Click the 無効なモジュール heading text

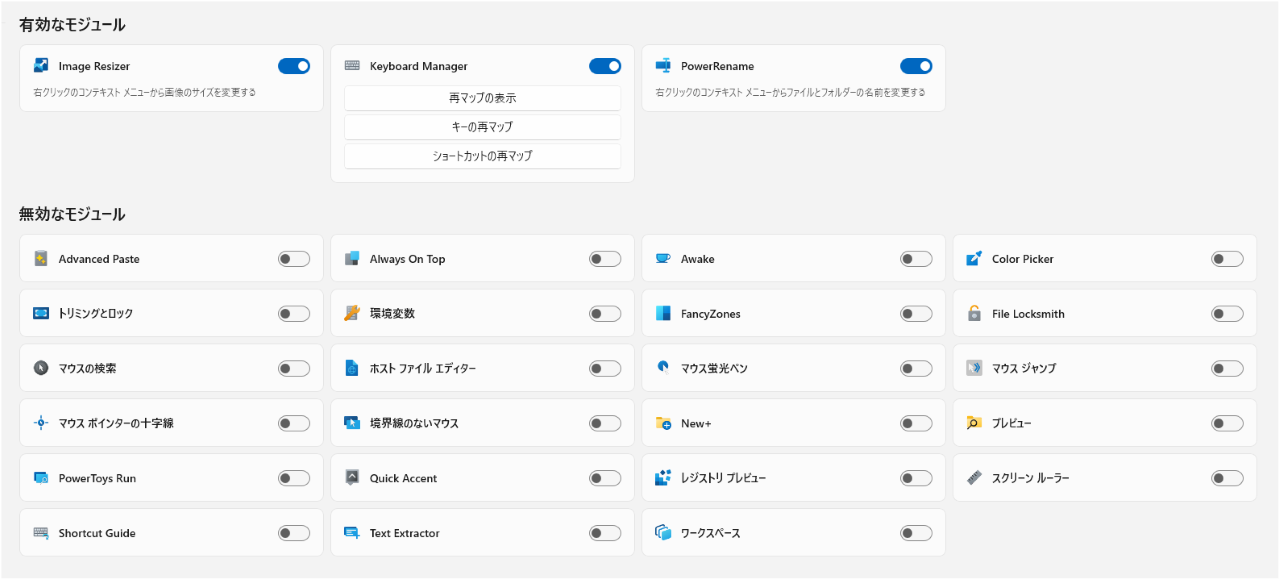tap(72, 214)
